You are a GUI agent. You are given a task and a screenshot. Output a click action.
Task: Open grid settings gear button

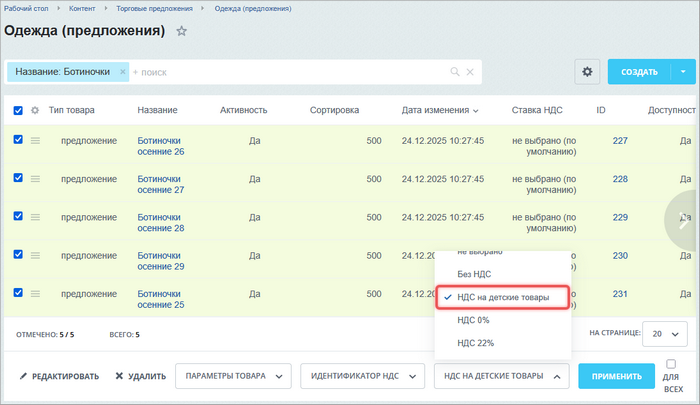tap(587, 72)
